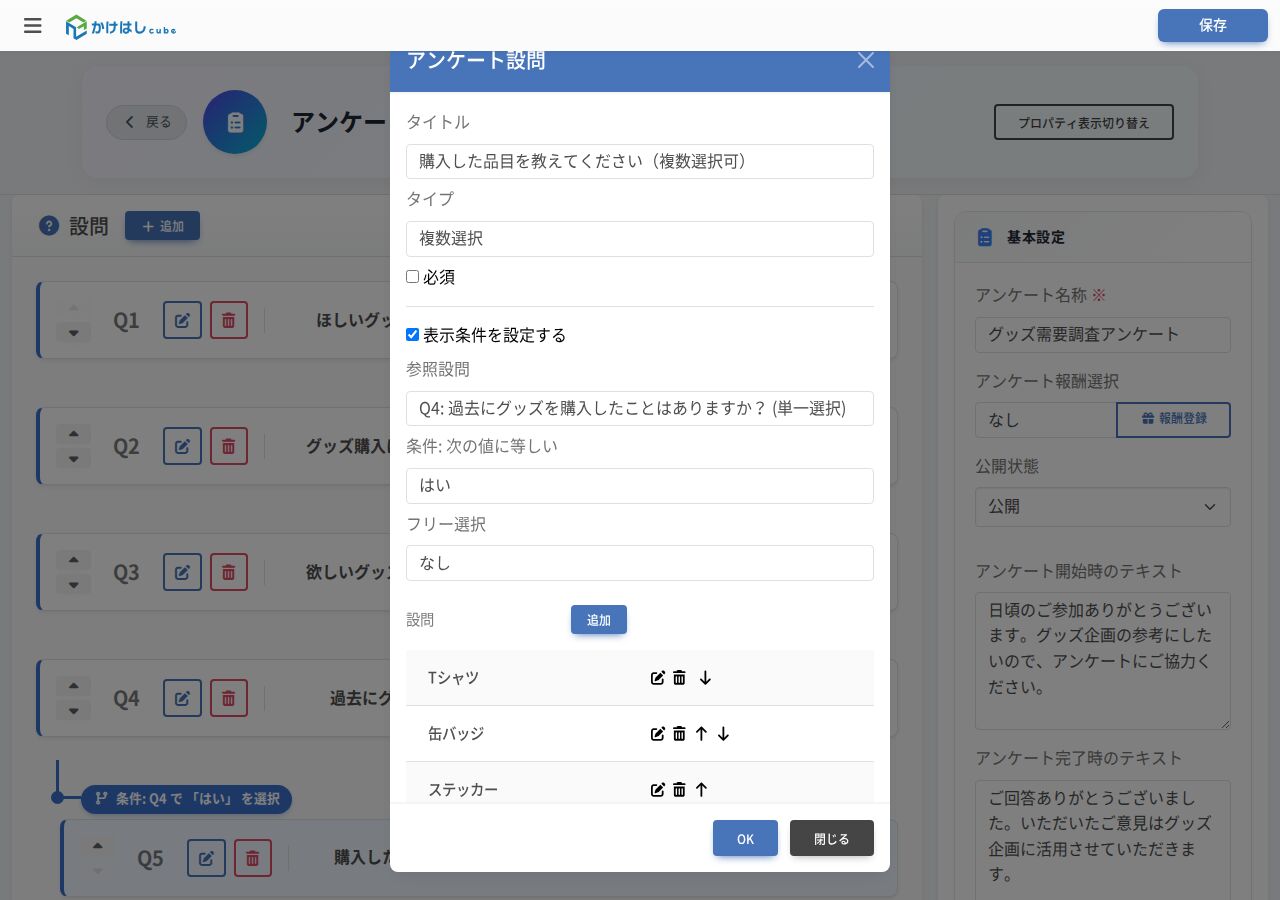Move Tシャツ option down
This screenshot has height=900, width=1280.
[x=705, y=678]
